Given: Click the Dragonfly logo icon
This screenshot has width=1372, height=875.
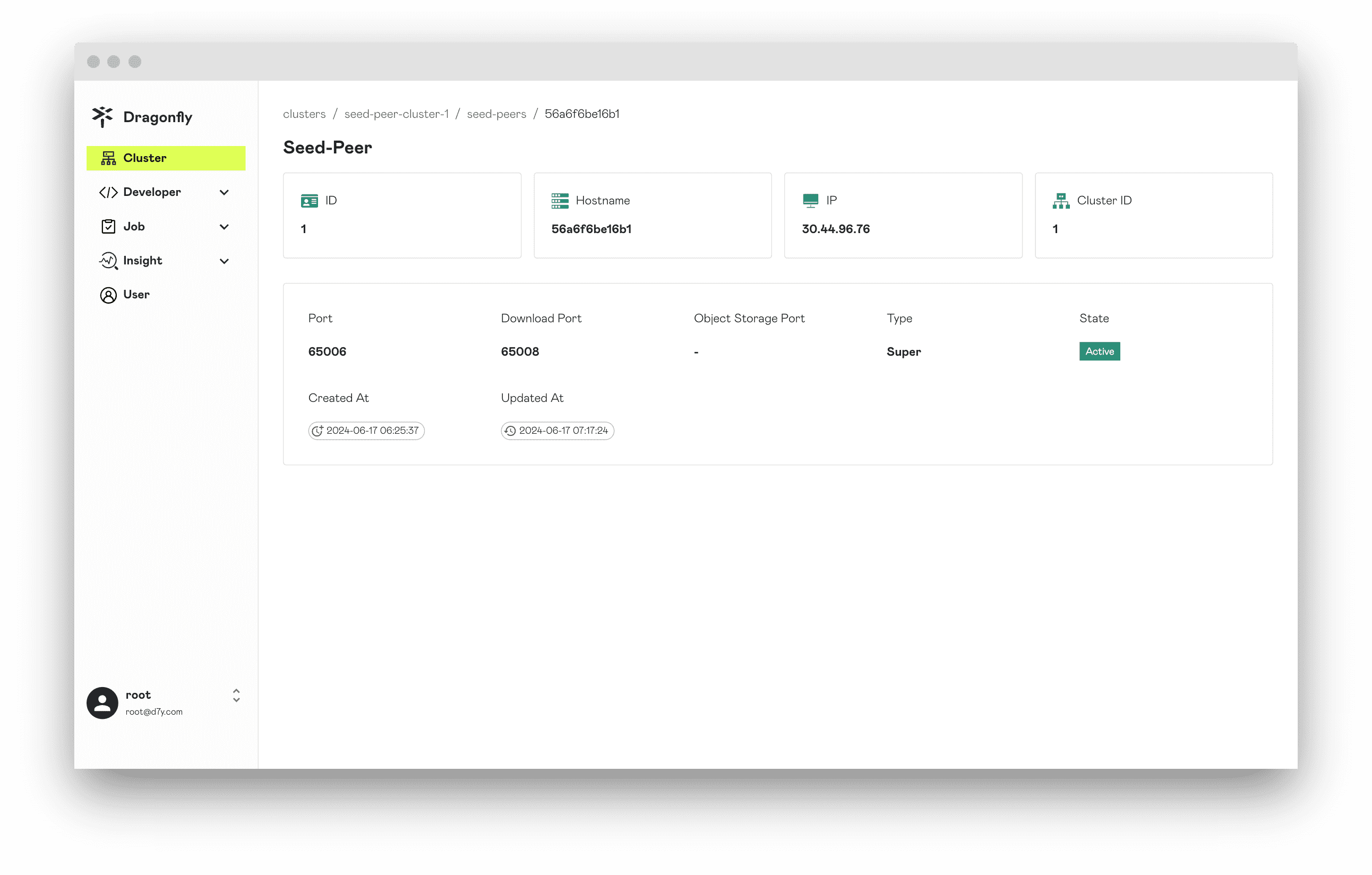Looking at the screenshot, I should (x=102, y=115).
